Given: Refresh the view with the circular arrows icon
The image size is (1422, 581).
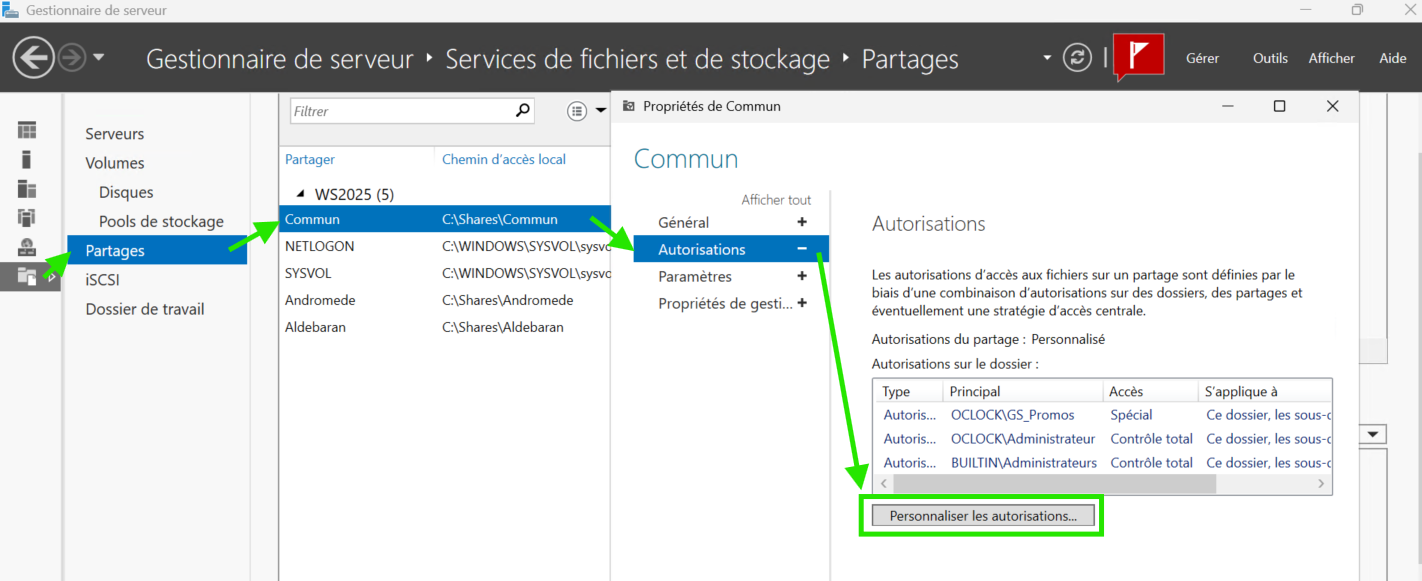Looking at the screenshot, I should 1077,58.
